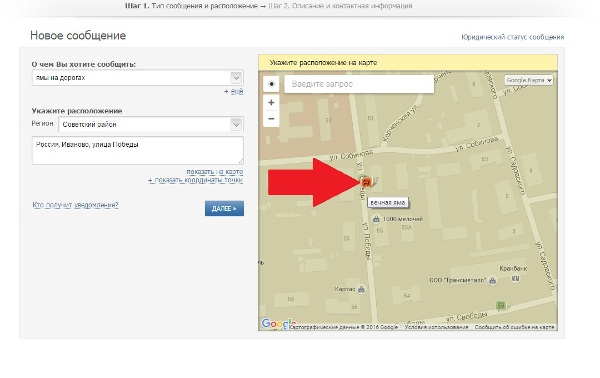The height and width of the screenshot is (378, 600).
Task: Click the Картис shop icon on map
Action: [361, 289]
